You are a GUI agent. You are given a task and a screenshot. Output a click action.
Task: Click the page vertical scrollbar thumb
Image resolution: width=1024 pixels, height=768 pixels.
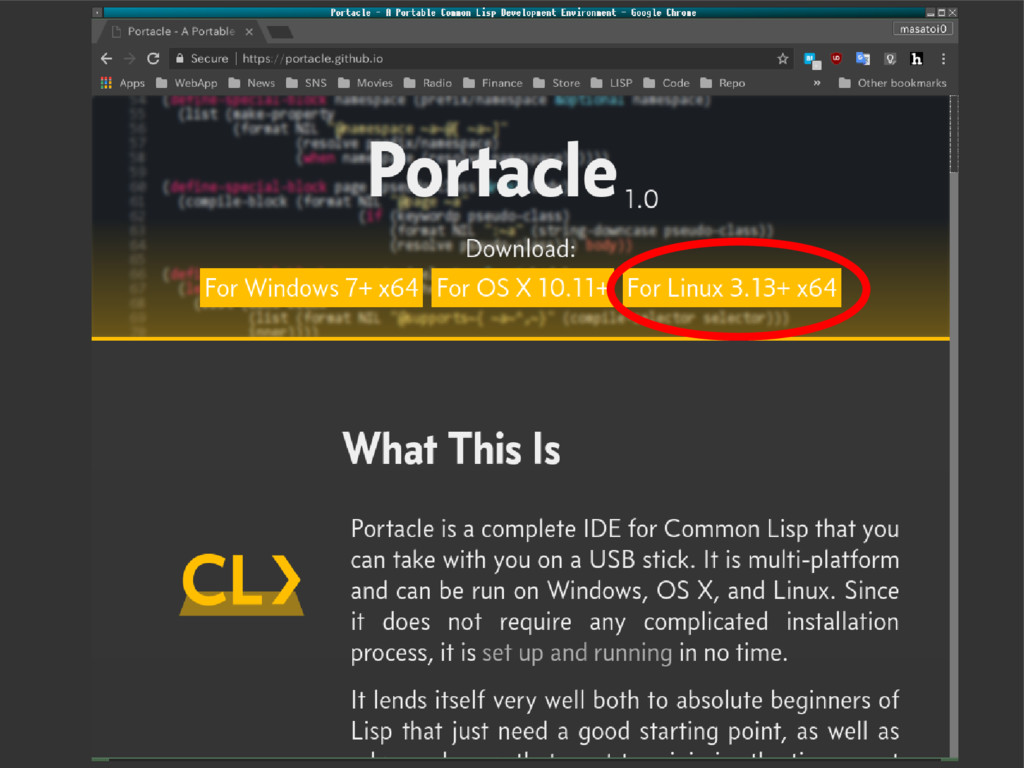click(954, 134)
